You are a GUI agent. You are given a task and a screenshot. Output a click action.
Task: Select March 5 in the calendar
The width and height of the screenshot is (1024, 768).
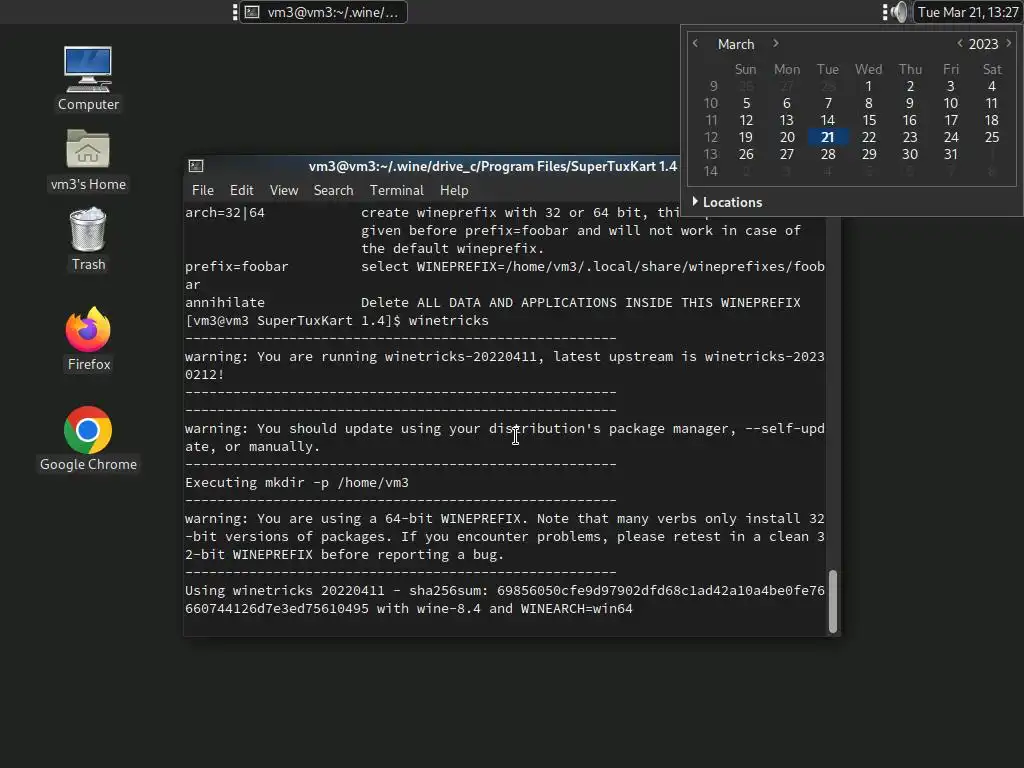[746, 103]
